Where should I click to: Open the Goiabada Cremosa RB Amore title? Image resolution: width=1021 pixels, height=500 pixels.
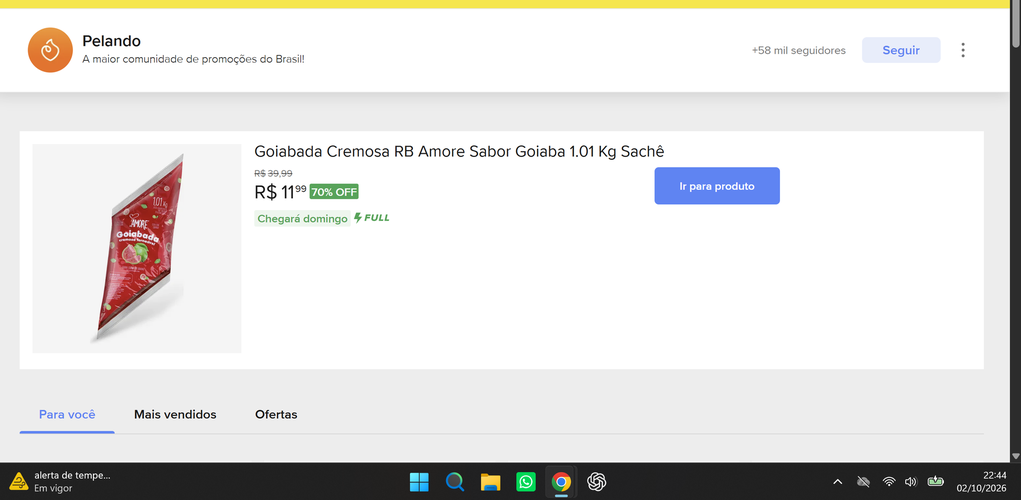[x=459, y=152]
